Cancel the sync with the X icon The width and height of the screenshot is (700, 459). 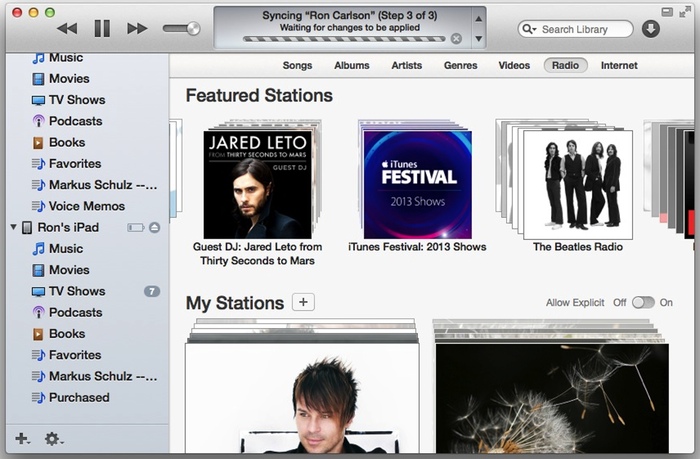pyautogui.click(x=456, y=39)
